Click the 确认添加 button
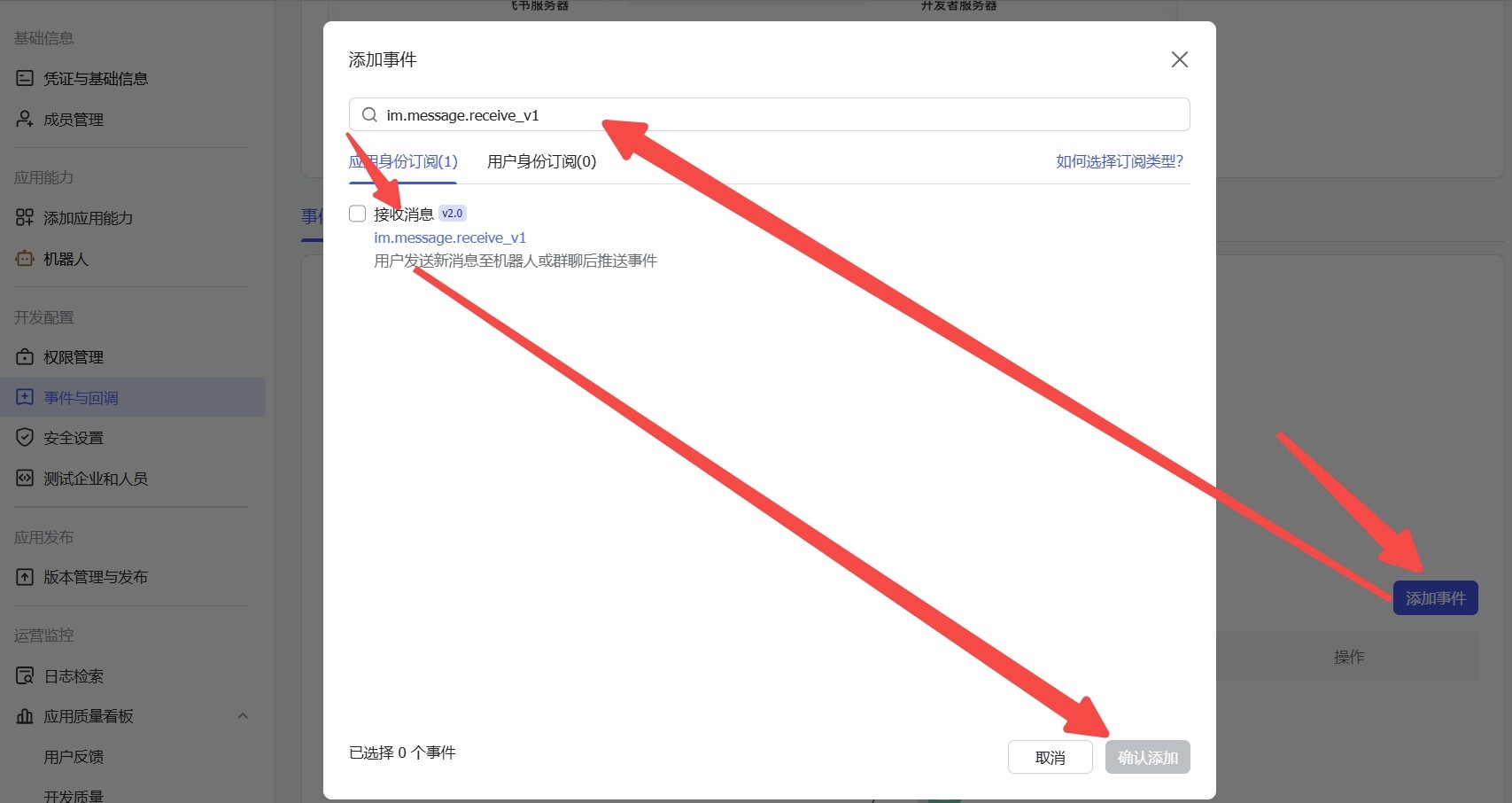The height and width of the screenshot is (803, 1512). click(1147, 758)
